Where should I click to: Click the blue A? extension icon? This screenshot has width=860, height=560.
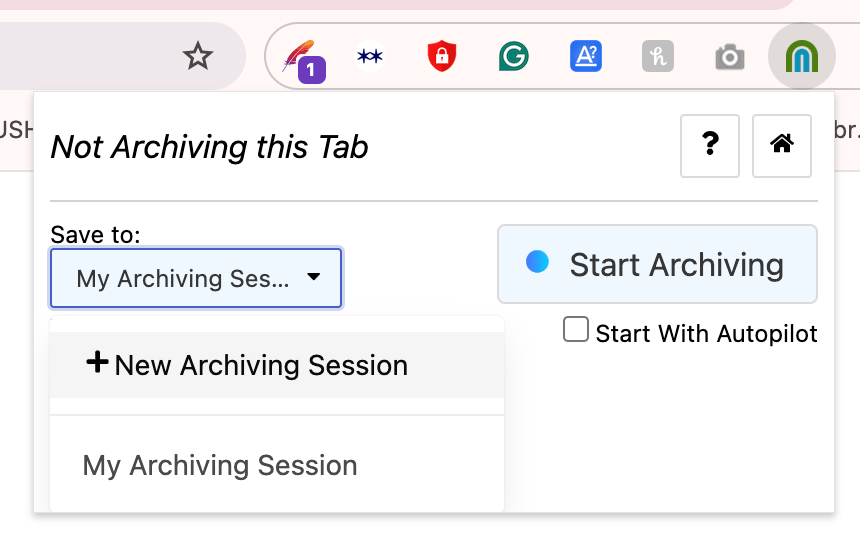coord(585,57)
